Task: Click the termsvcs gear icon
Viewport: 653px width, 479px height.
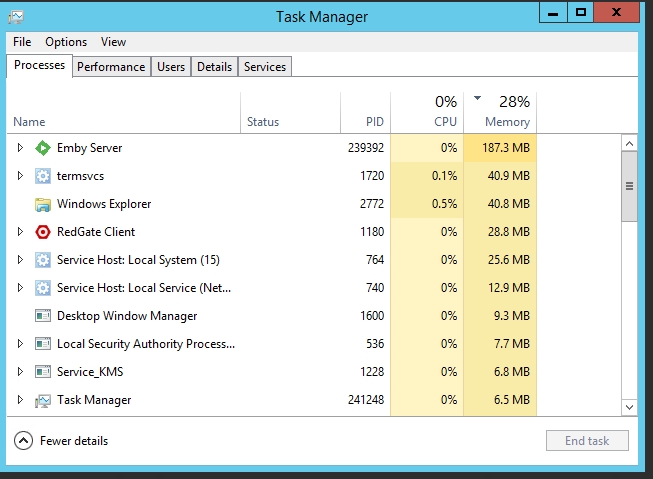Action: click(43, 176)
